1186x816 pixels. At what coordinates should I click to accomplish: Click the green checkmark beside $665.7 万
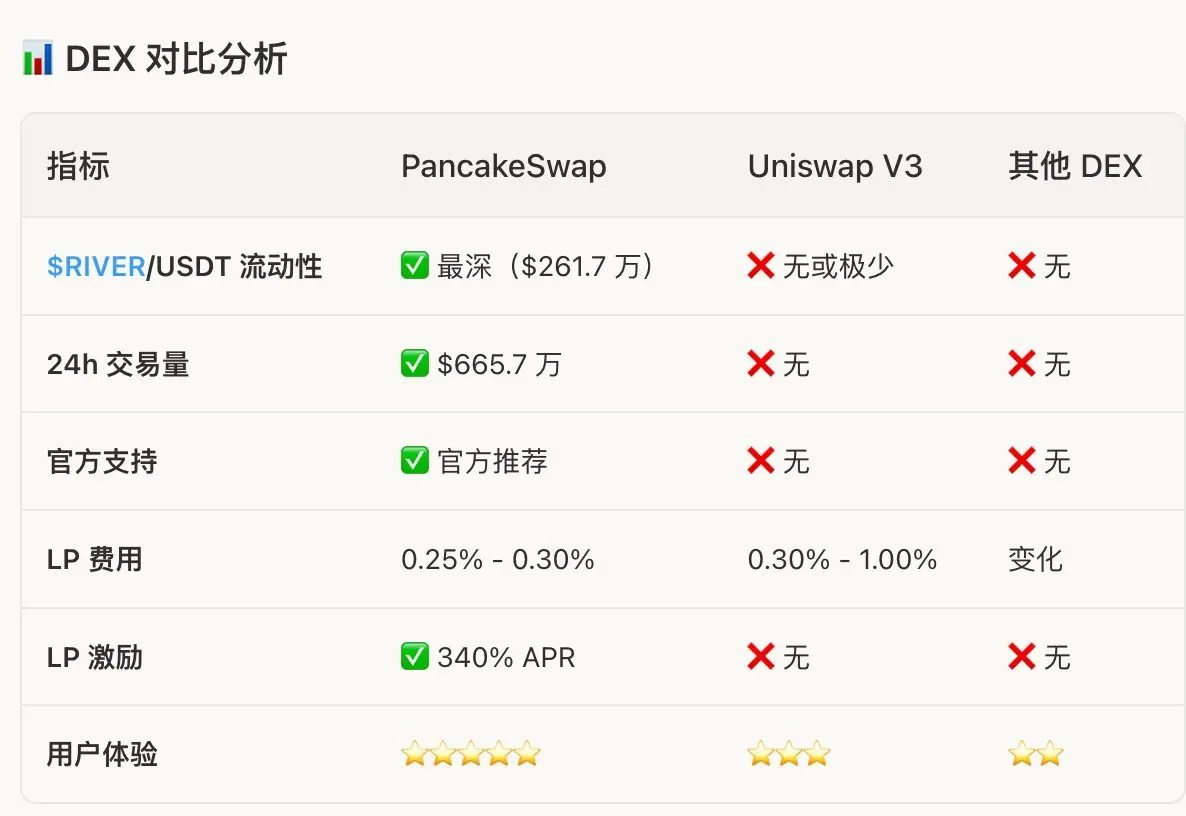414,364
